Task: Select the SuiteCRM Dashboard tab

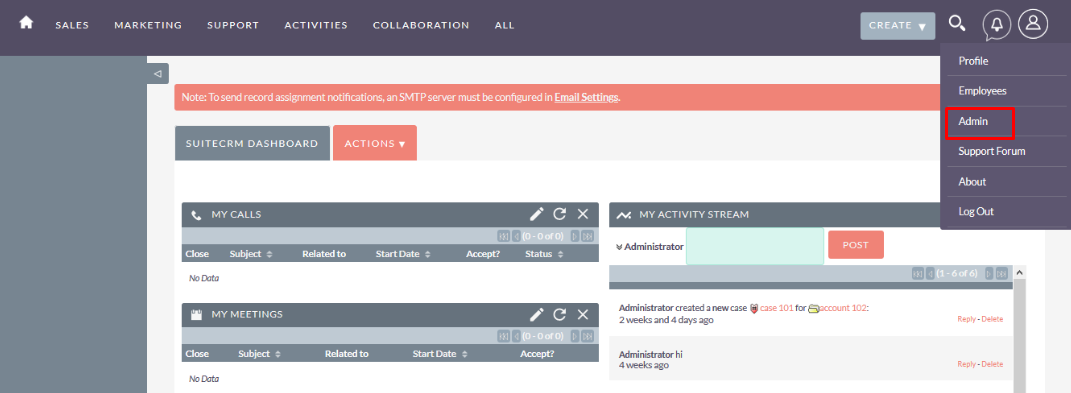Action: click(252, 144)
